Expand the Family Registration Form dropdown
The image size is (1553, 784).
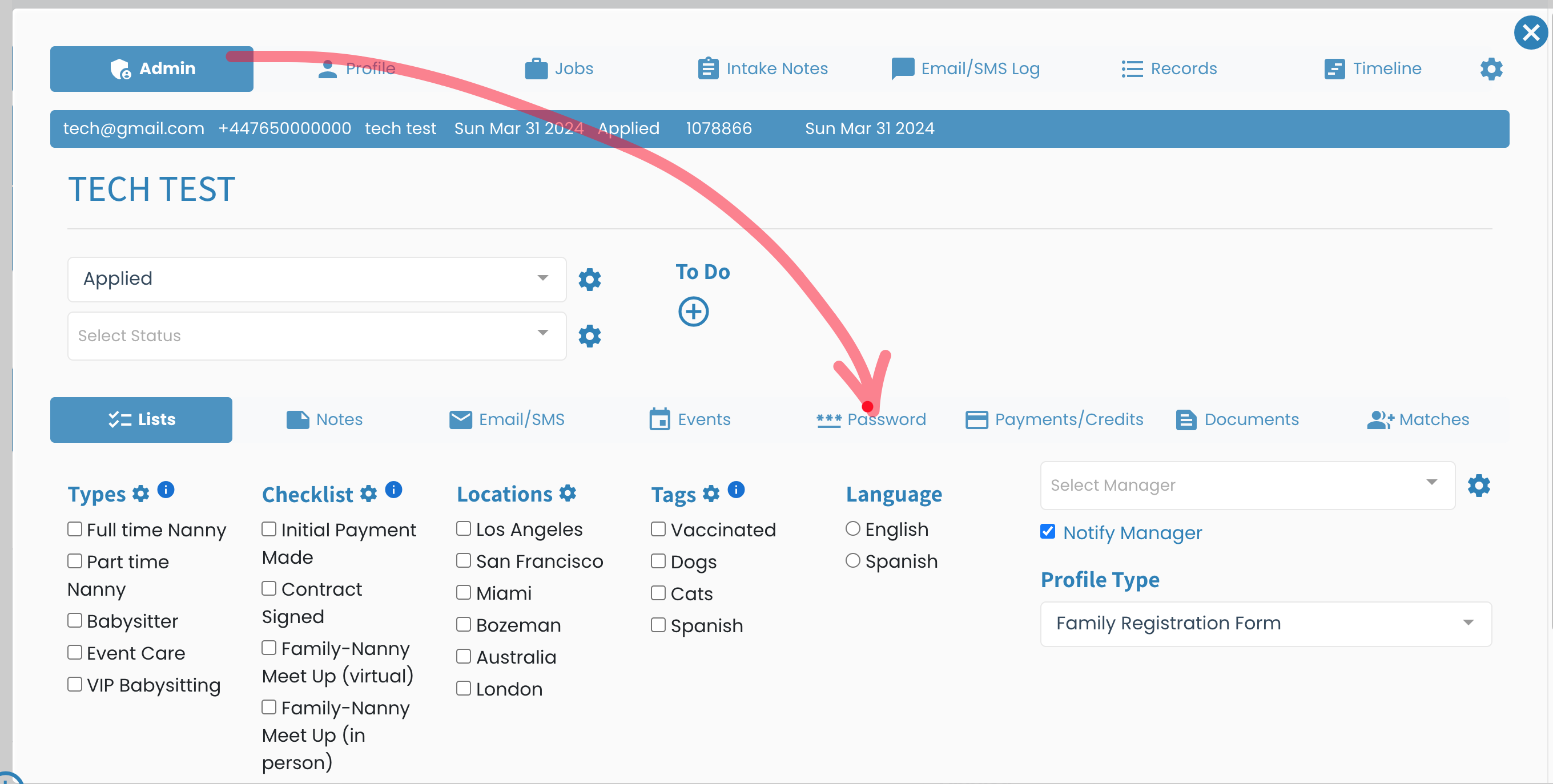(1266, 623)
